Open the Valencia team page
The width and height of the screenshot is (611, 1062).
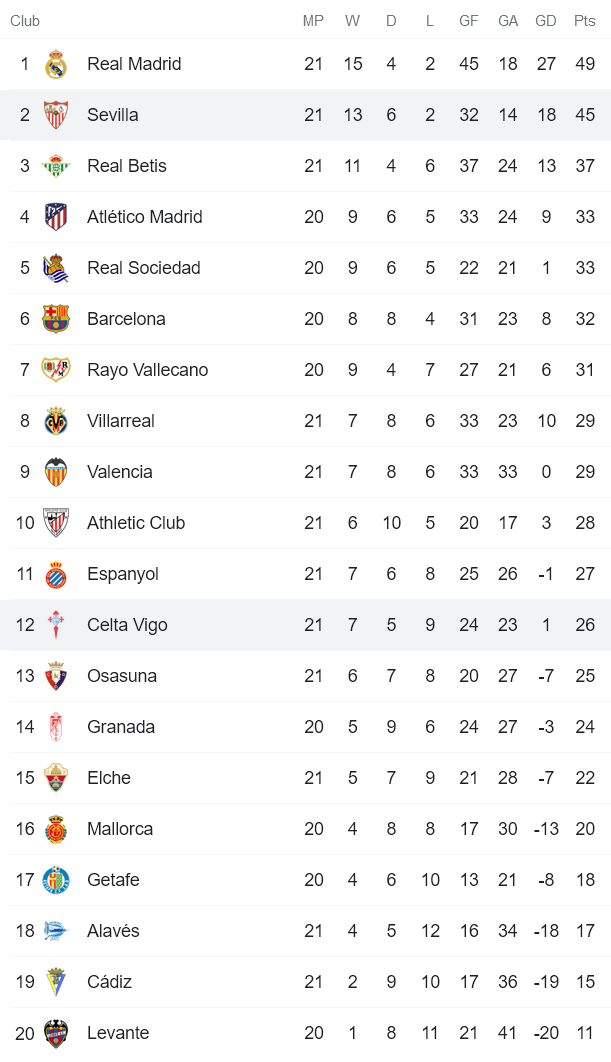pos(120,471)
